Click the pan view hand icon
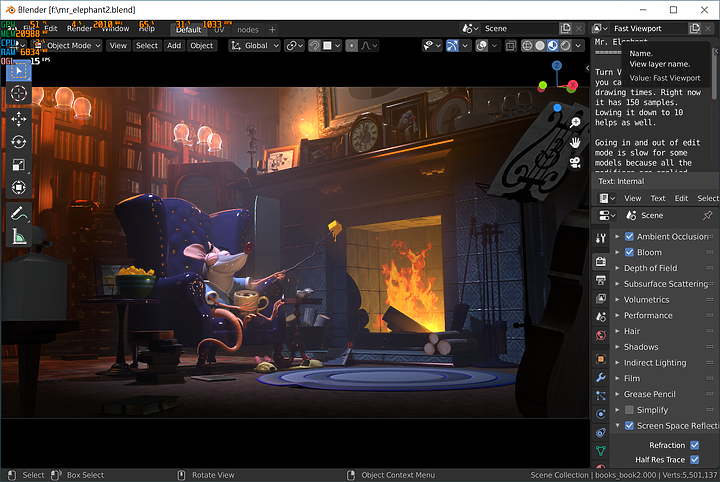The image size is (720, 482). [575, 143]
